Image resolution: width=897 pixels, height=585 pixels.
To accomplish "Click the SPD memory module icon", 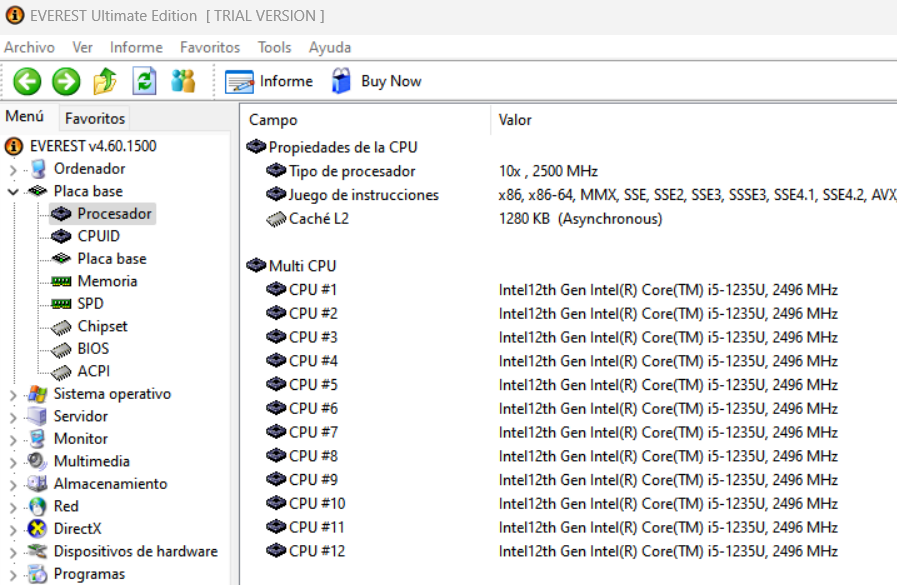I will click(61, 304).
